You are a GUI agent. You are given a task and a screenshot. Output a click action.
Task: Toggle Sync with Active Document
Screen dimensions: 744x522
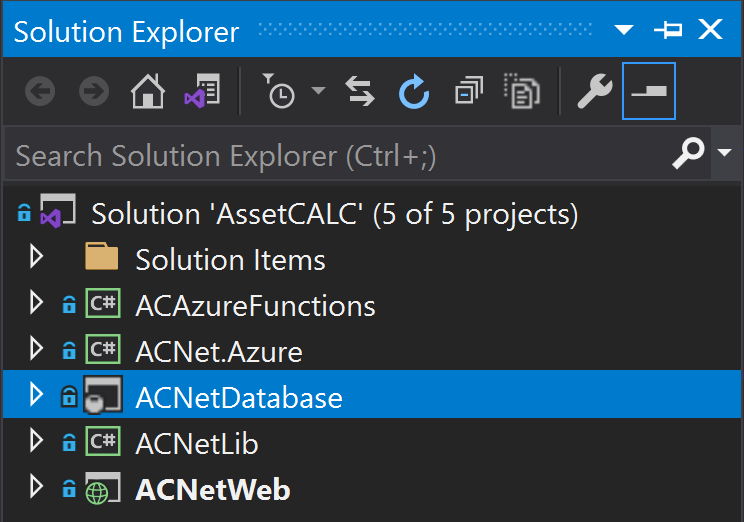point(360,91)
